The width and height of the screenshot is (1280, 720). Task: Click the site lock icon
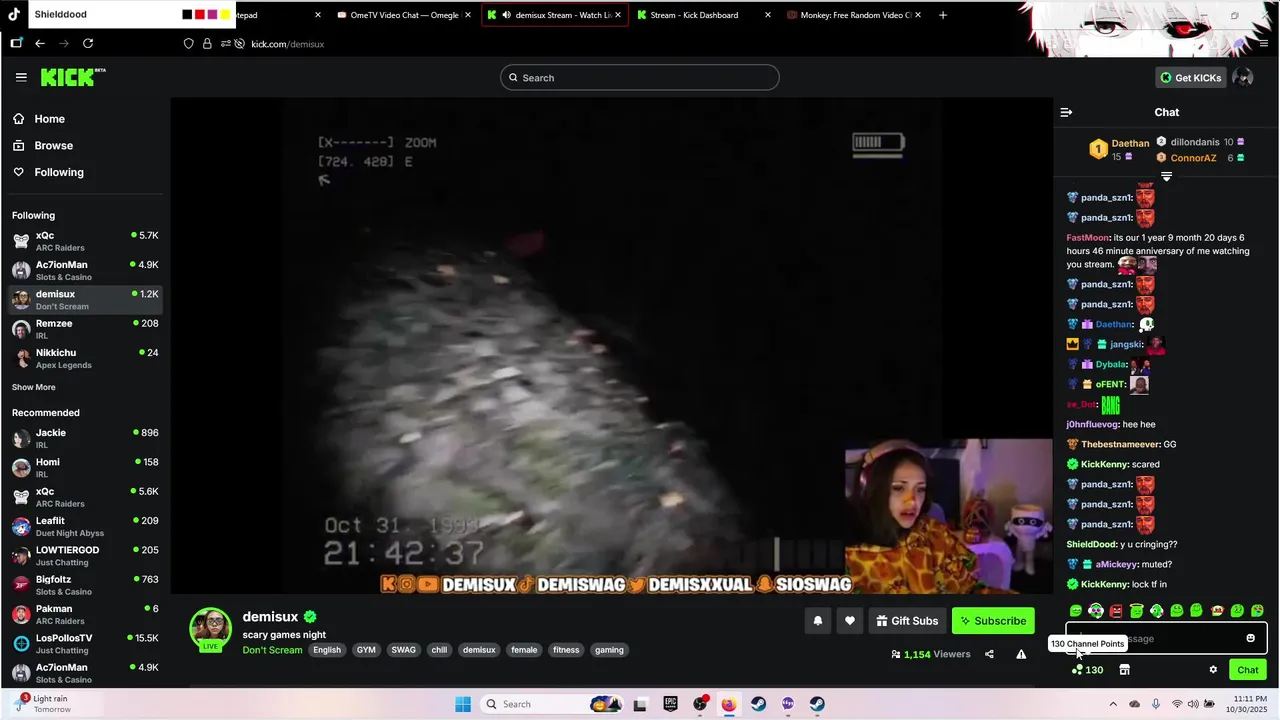tap(207, 44)
